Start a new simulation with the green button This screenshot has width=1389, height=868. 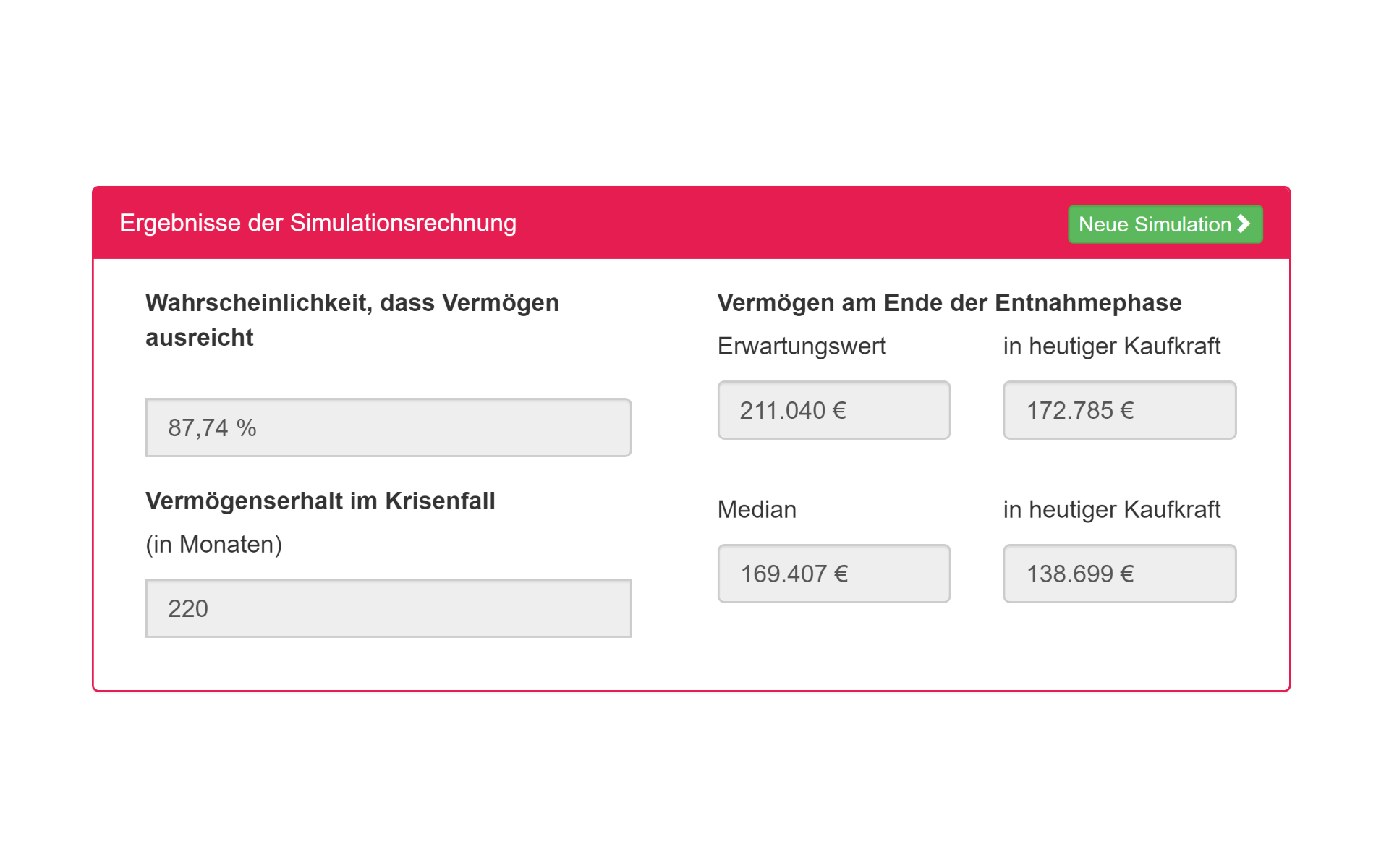[1165, 224]
